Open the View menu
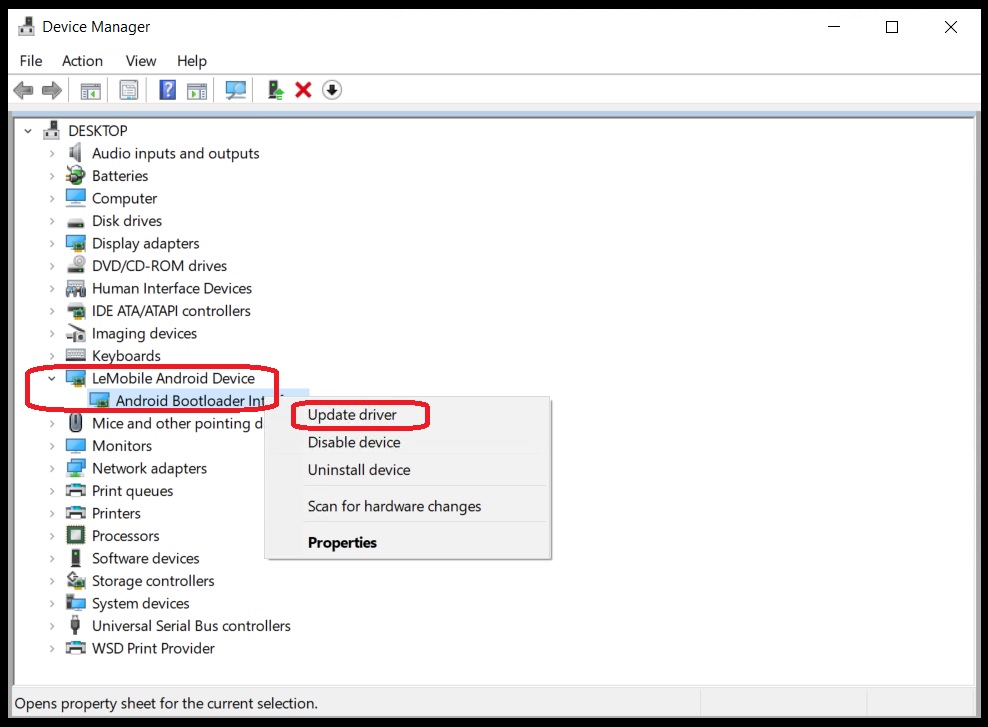Viewport: 988px width, 727px height. (x=141, y=61)
